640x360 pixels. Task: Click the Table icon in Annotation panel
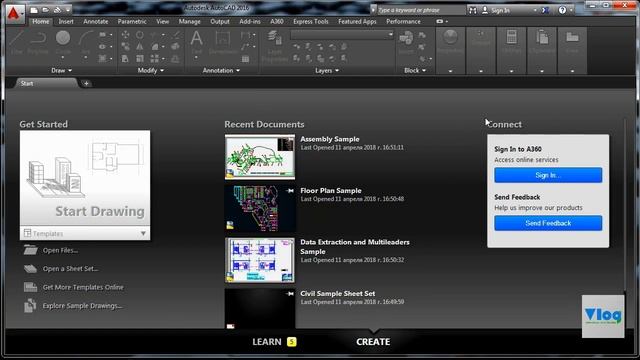point(245,59)
